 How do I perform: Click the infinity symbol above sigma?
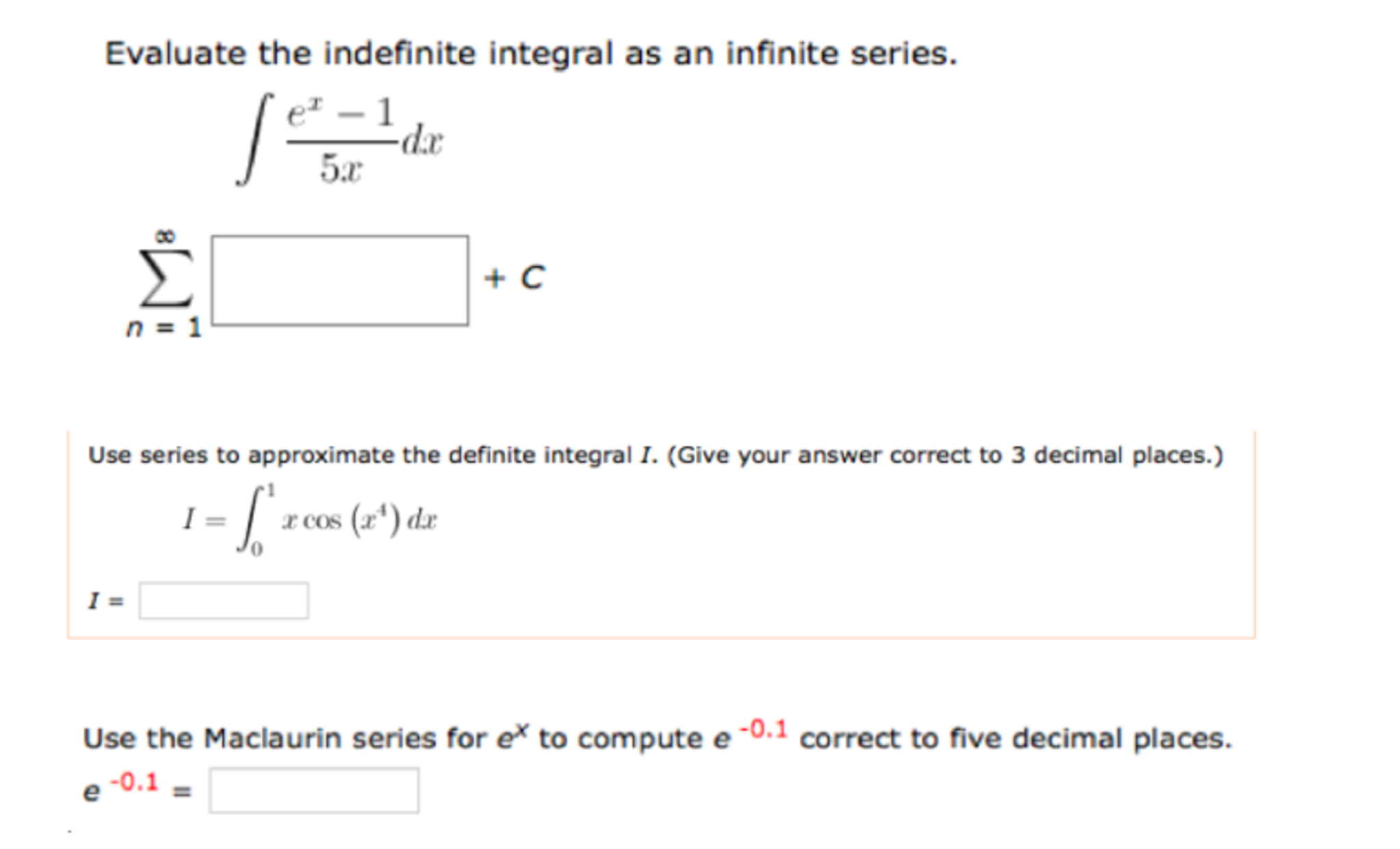coord(164,236)
